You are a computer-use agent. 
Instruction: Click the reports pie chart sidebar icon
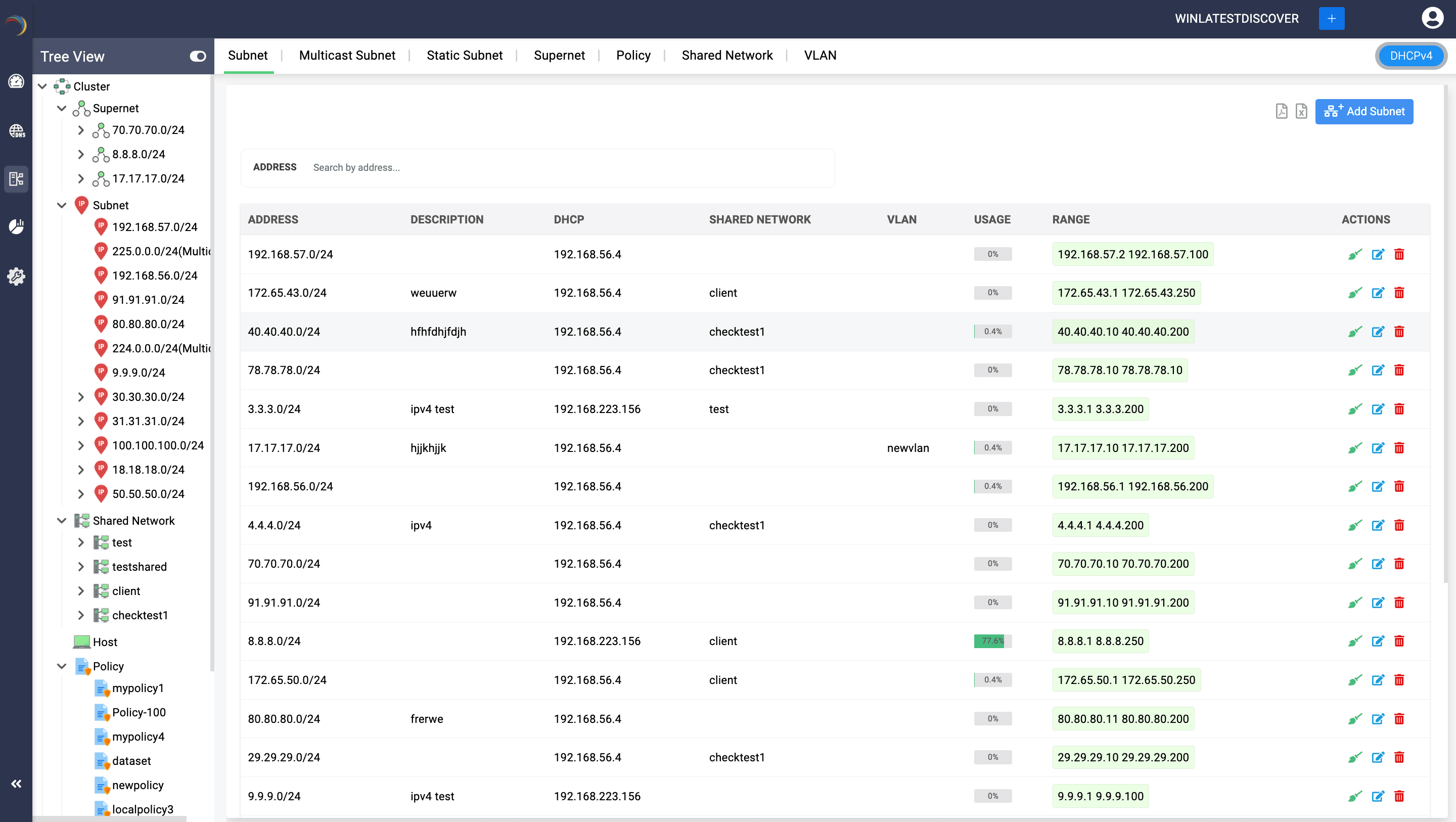point(16,226)
